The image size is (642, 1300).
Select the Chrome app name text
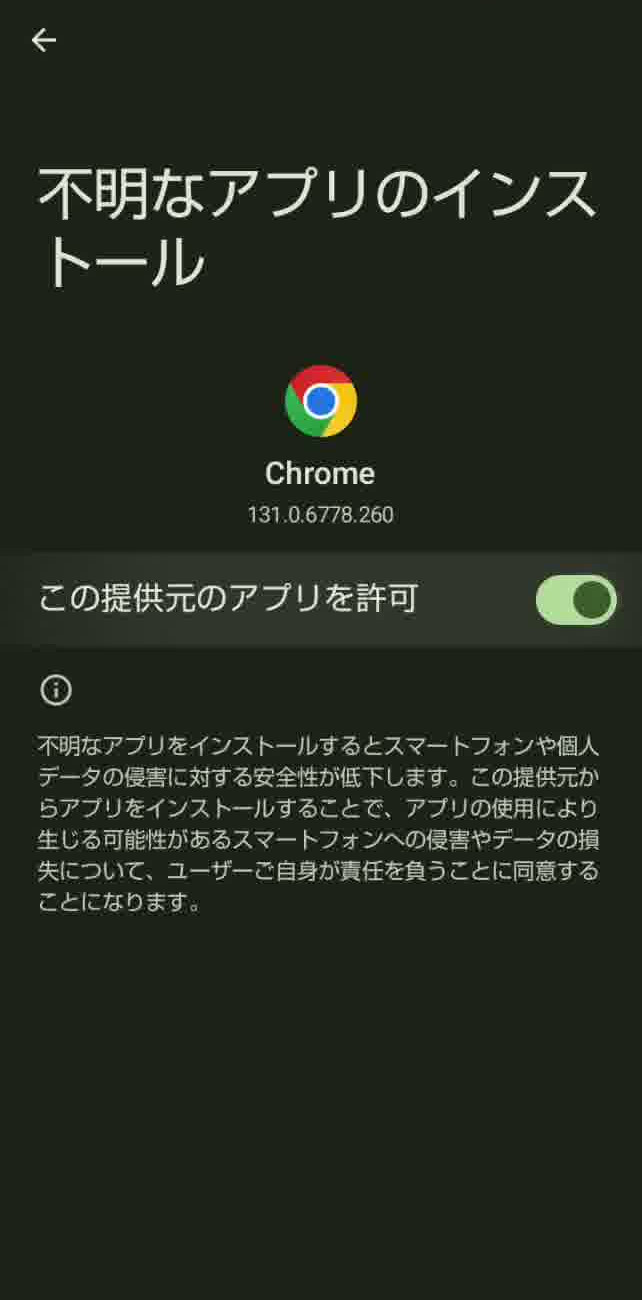click(x=320, y=473)
